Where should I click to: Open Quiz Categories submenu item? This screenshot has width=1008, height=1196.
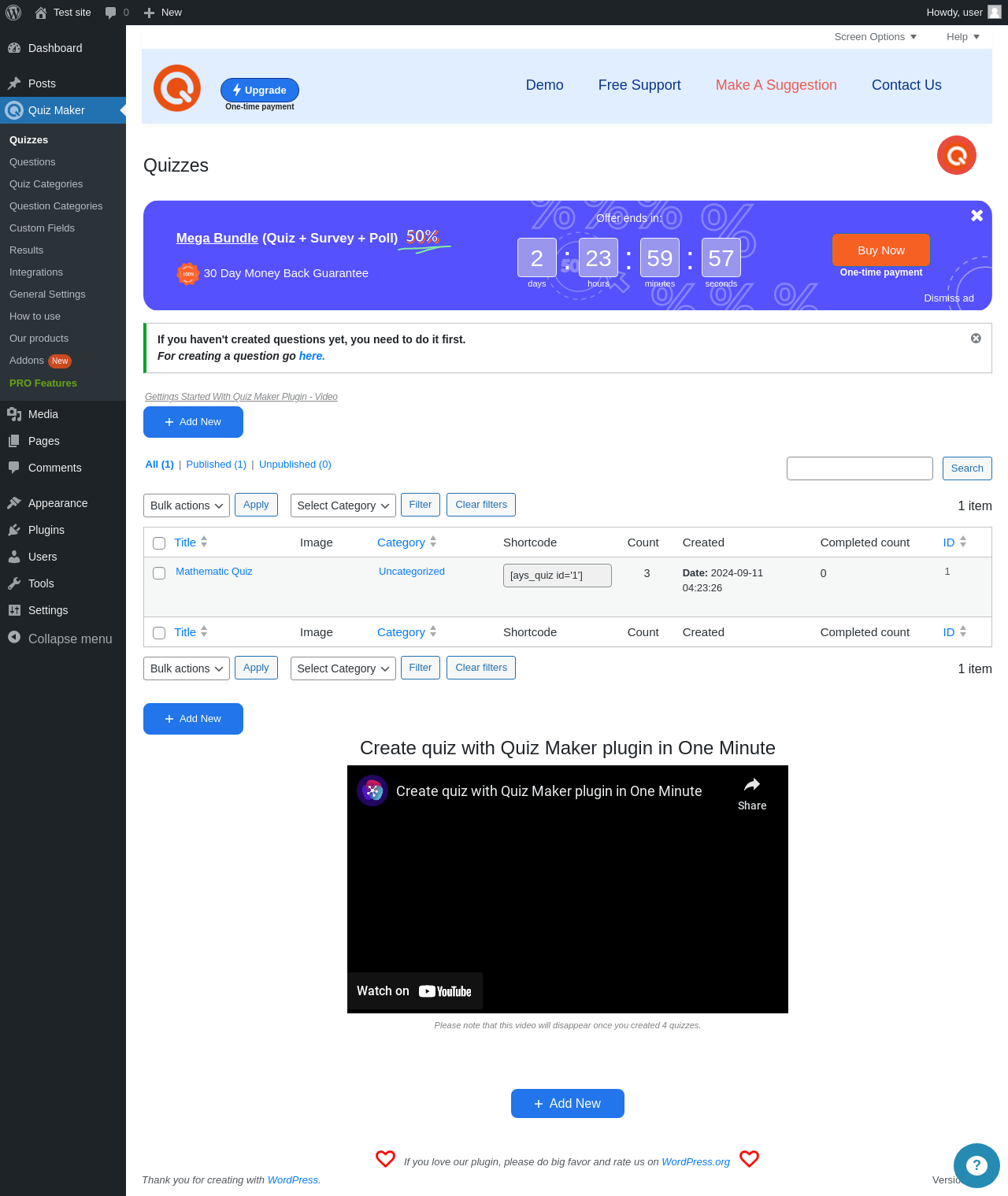(46, 184)
